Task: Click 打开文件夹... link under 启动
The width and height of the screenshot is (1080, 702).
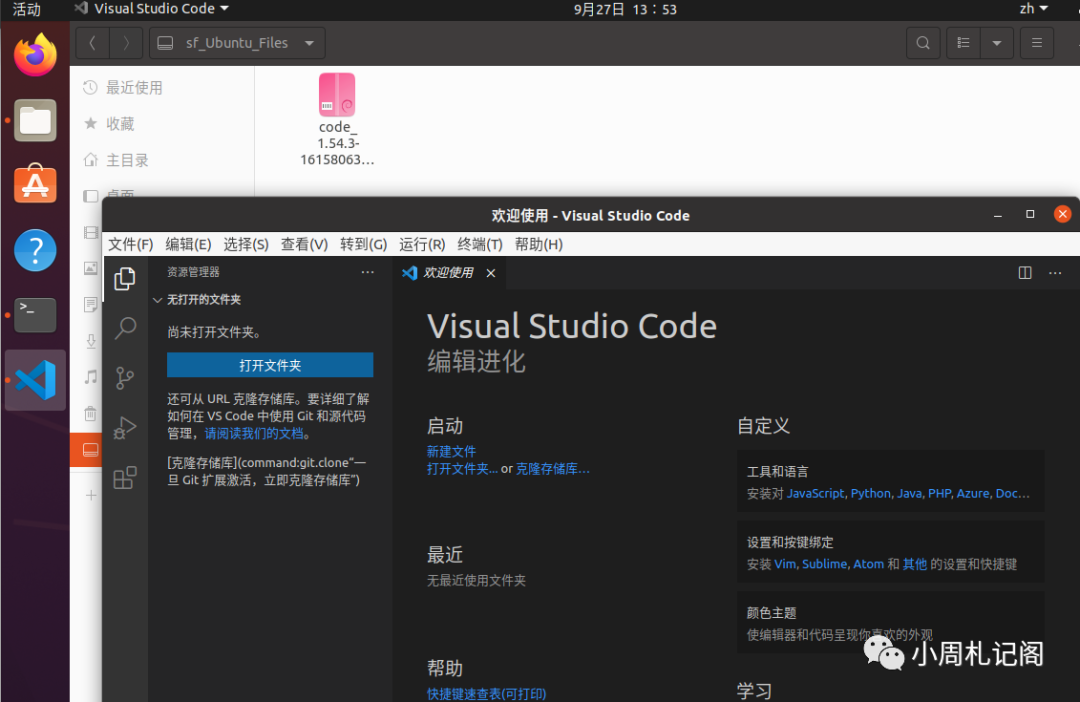Action: pyautogui.click(x=462, y=468)
